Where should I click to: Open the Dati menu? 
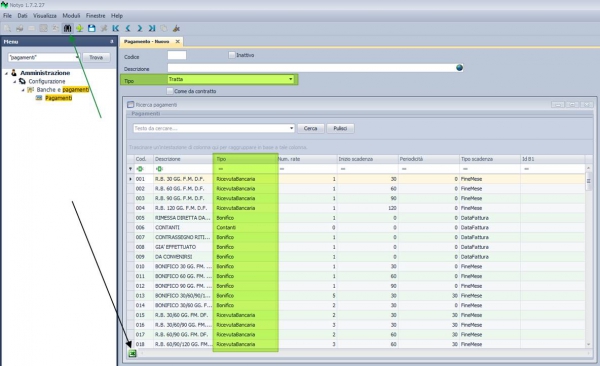(x=22, y=16)
